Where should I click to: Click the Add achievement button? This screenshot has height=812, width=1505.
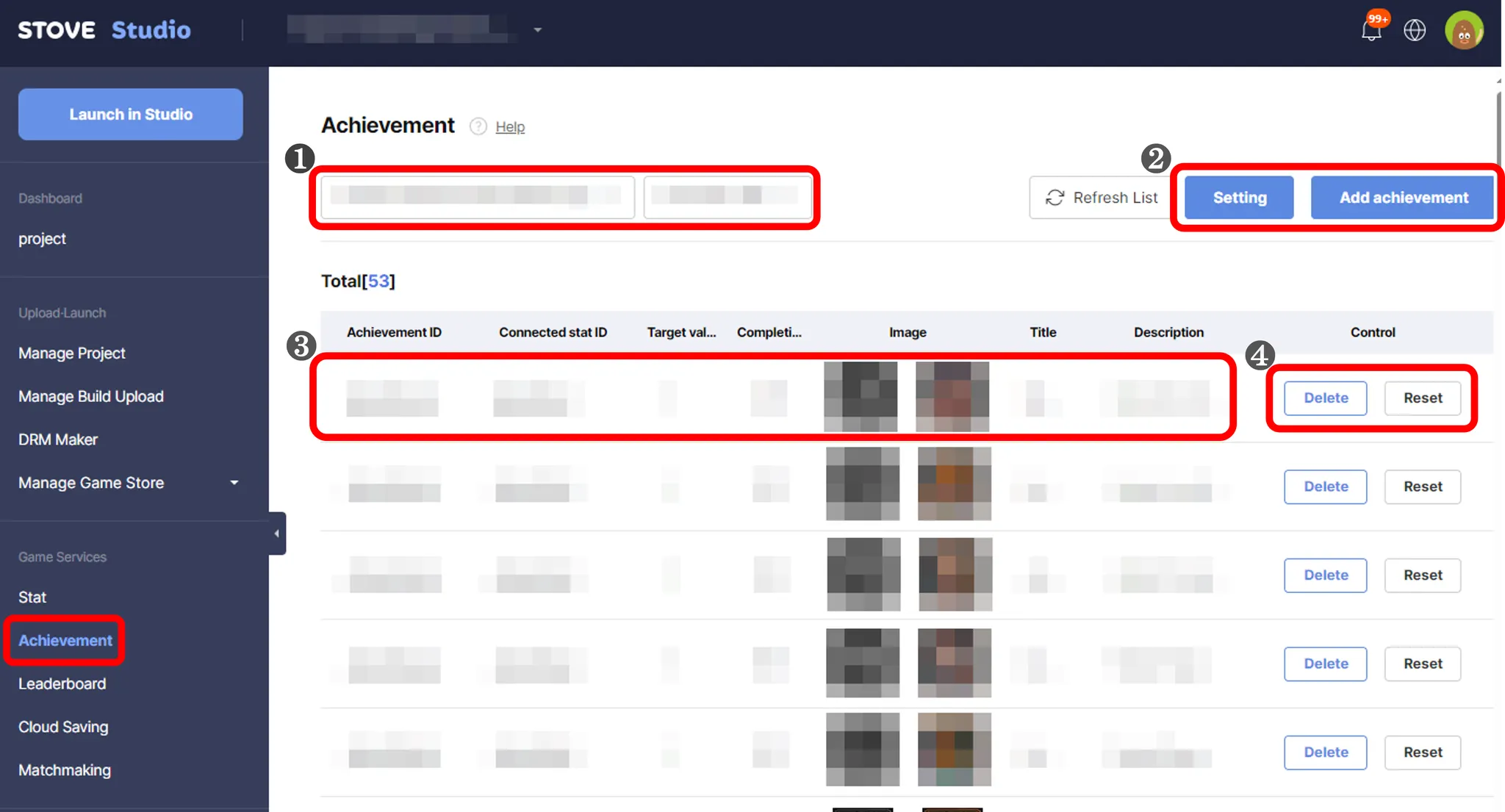pos(1403,198)
